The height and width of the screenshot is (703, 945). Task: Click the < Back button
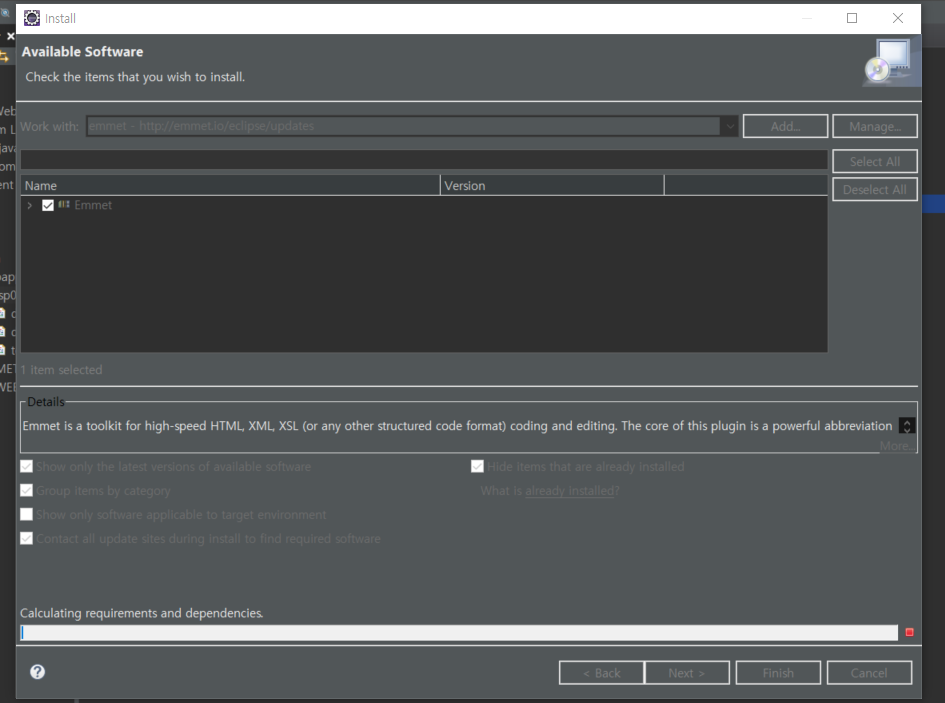pos(601,673)
